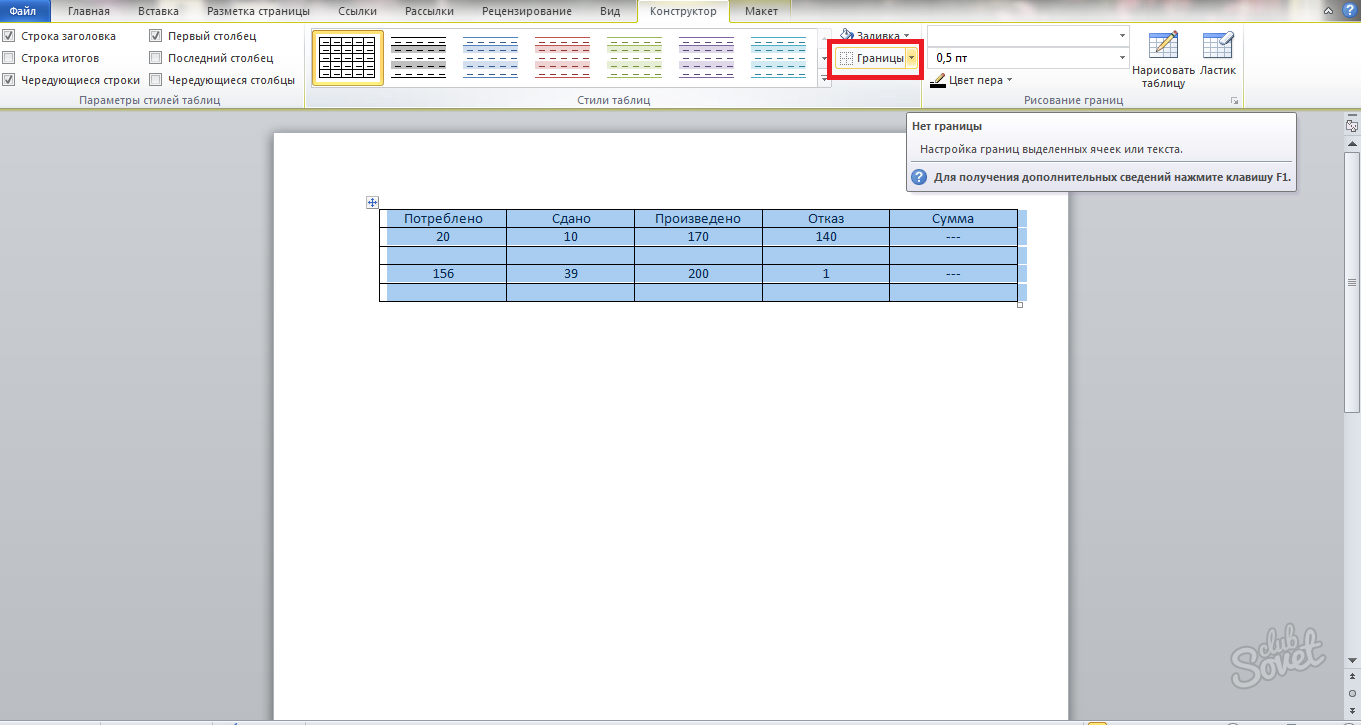Click the ruler toggle above the scrollbar
1361x725 pixels.
pyautogui.click(x=1352, y=125)
